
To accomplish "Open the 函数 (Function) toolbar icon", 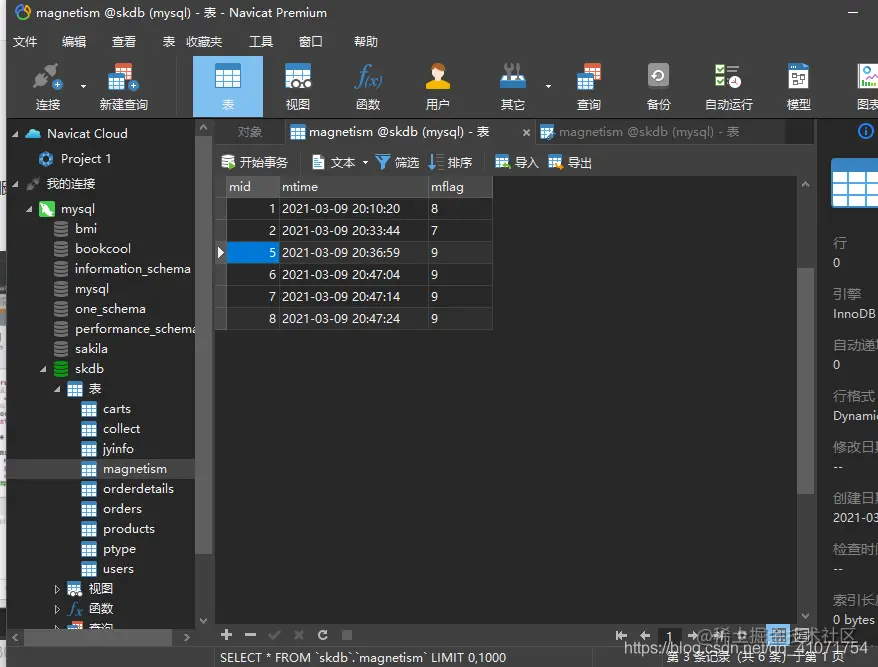I will [x=368, y=87].
